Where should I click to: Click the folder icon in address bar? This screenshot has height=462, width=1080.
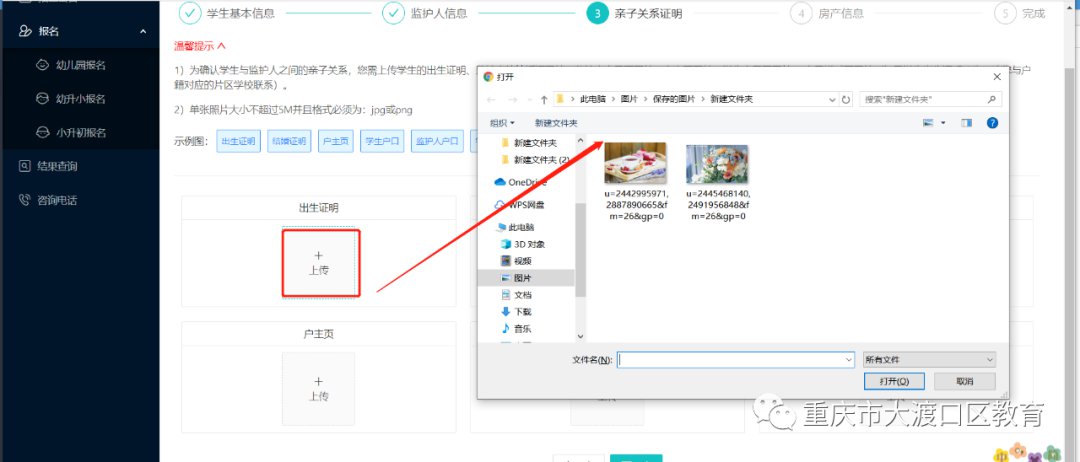561,99
